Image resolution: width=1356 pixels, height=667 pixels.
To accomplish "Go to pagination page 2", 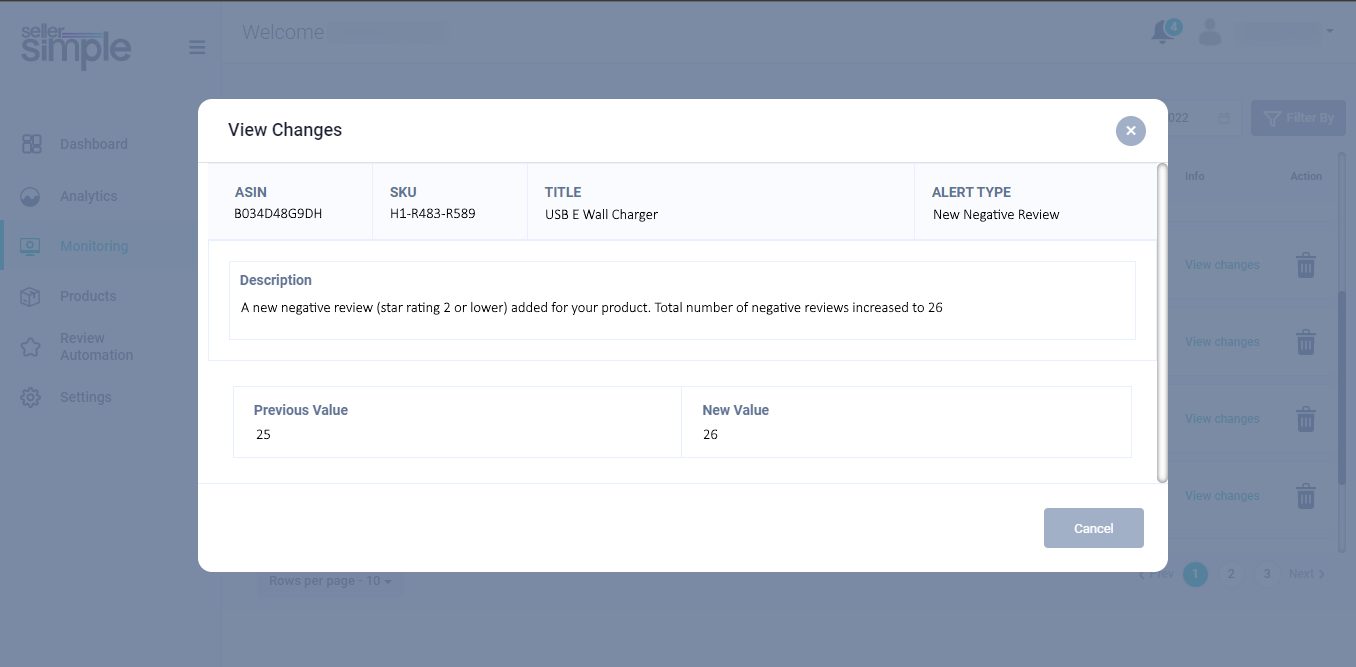I will (x=1231, y=574).
